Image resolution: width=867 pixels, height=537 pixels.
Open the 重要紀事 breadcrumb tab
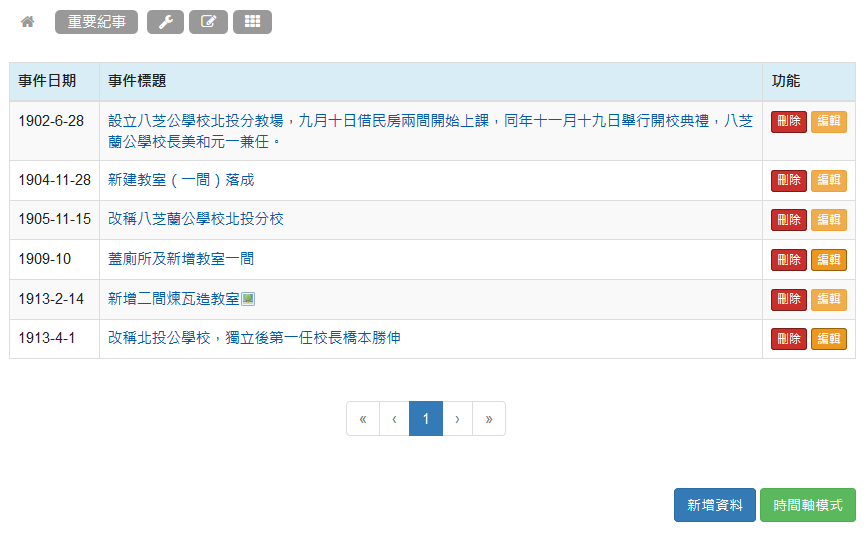[96, 22]
